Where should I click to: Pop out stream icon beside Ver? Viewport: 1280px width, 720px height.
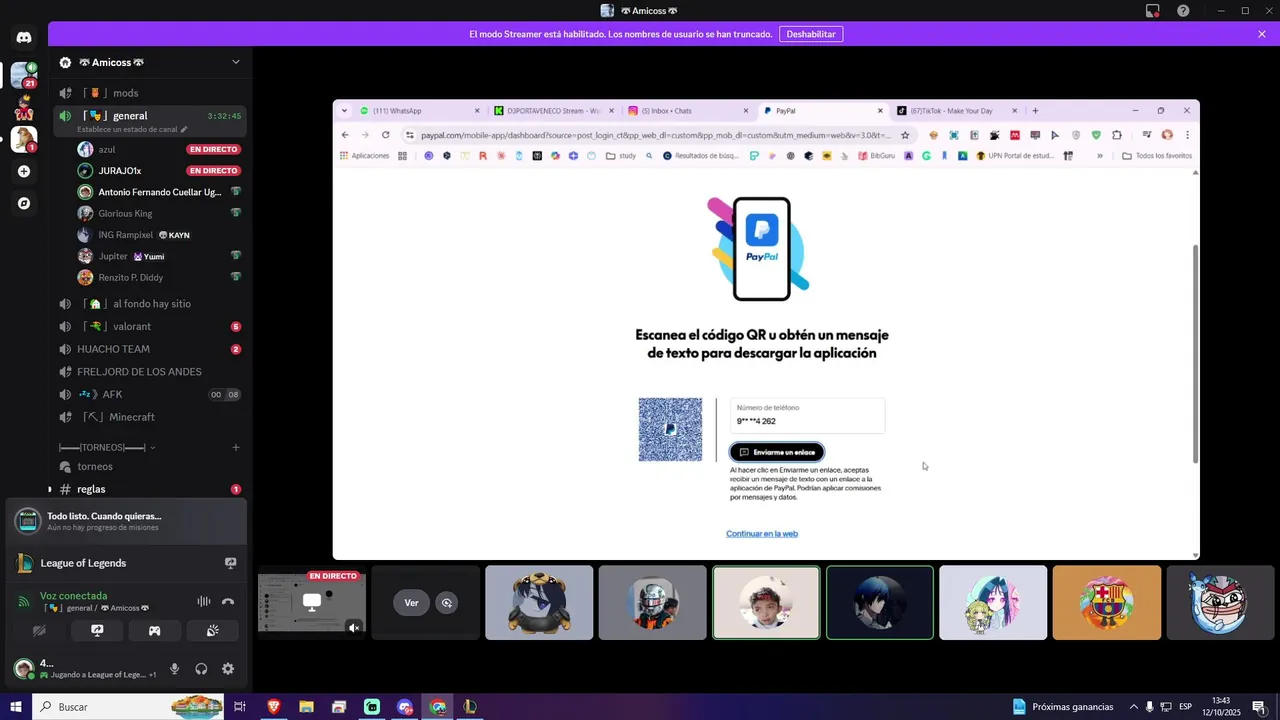447,602
